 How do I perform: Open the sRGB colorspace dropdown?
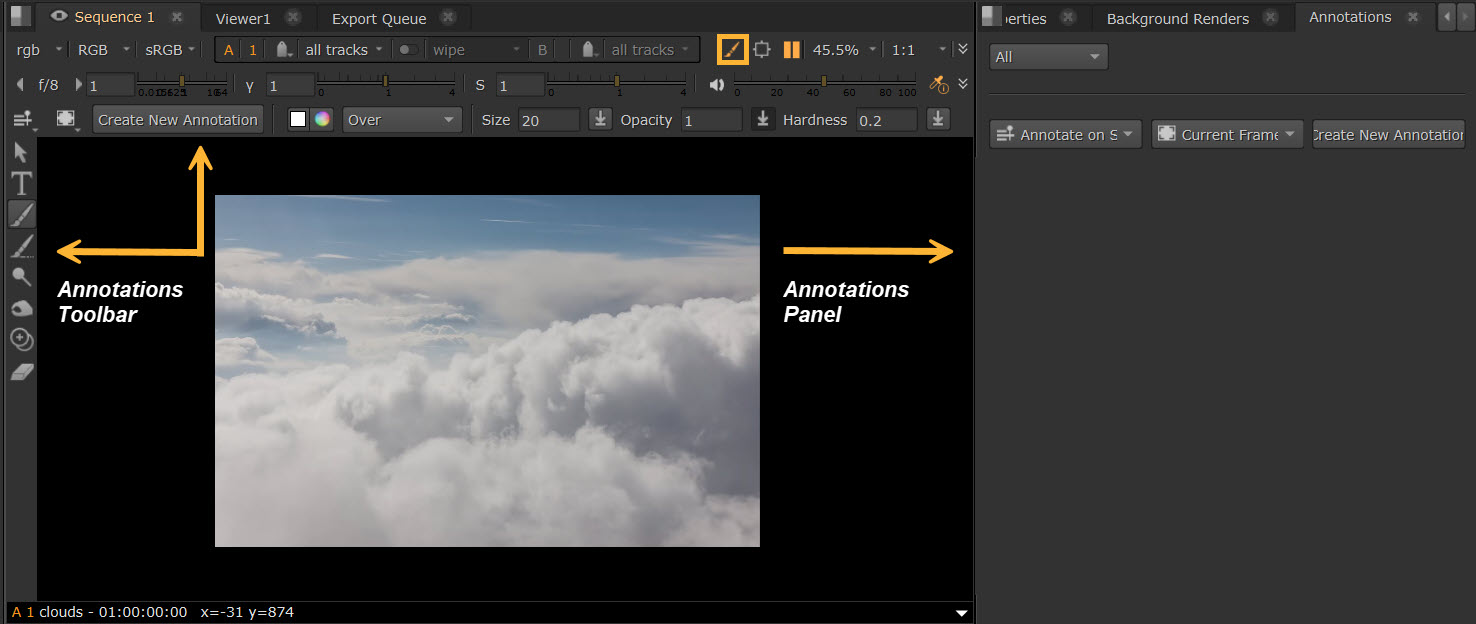[170, 50]
